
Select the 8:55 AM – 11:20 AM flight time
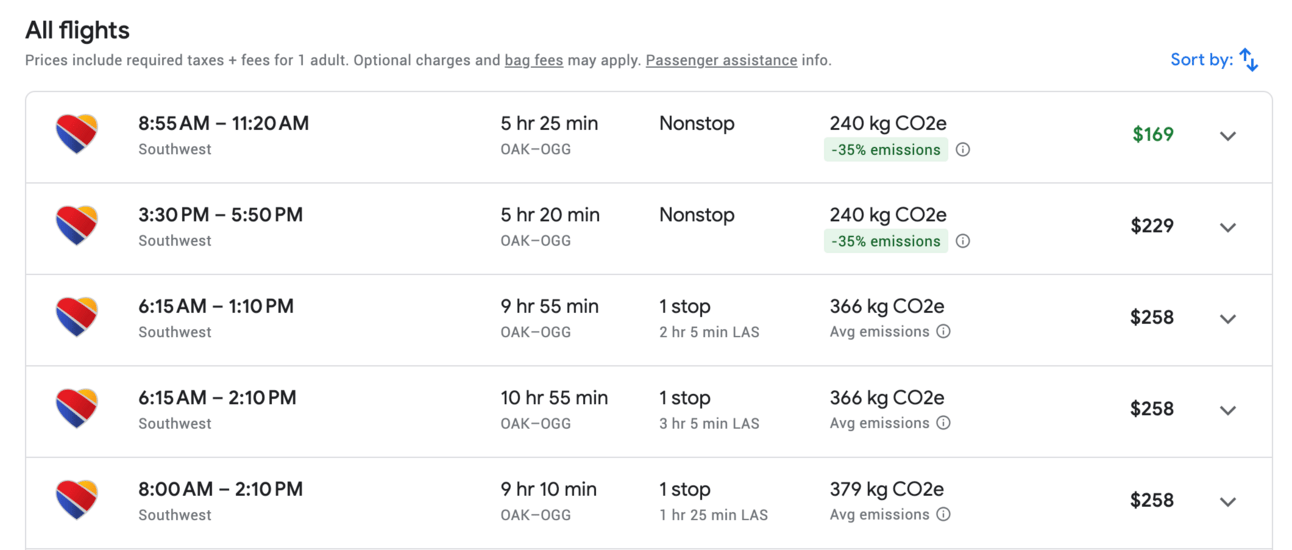224,124
